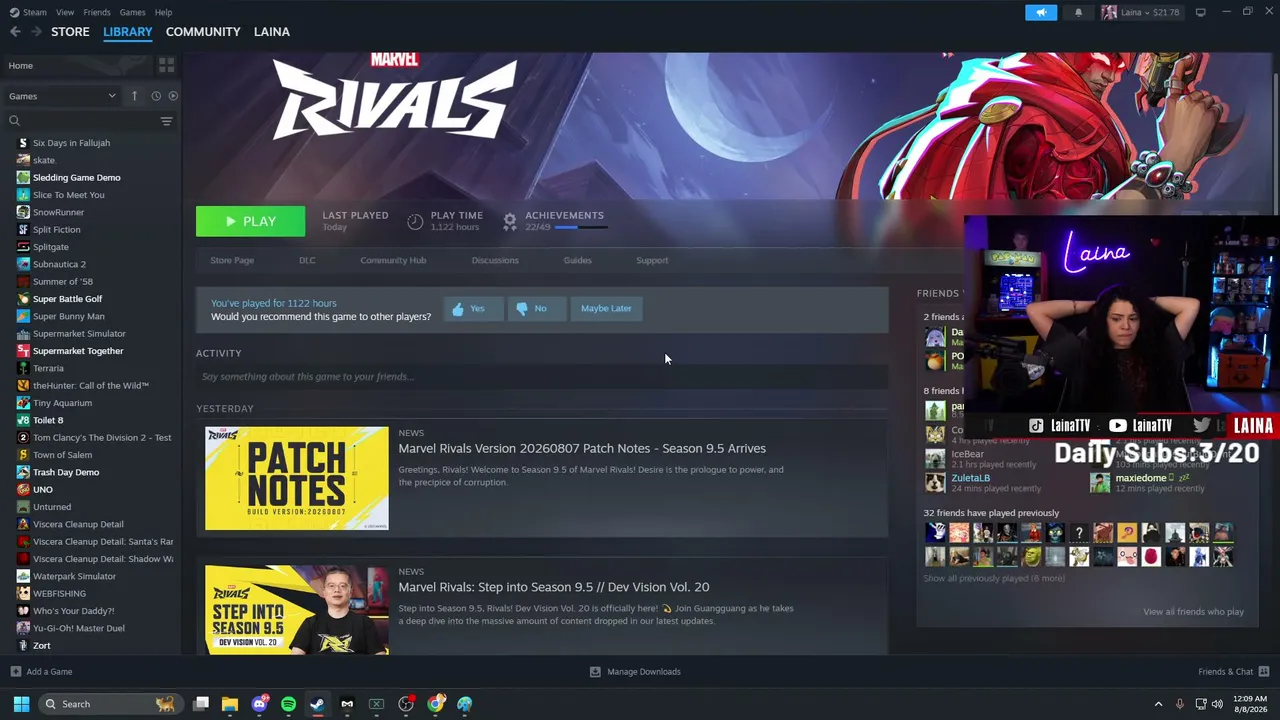The height and width of the screenshot is (720, 1280).
Task: Open the Patch Notes thumbnail
Action: click(297, 478)
